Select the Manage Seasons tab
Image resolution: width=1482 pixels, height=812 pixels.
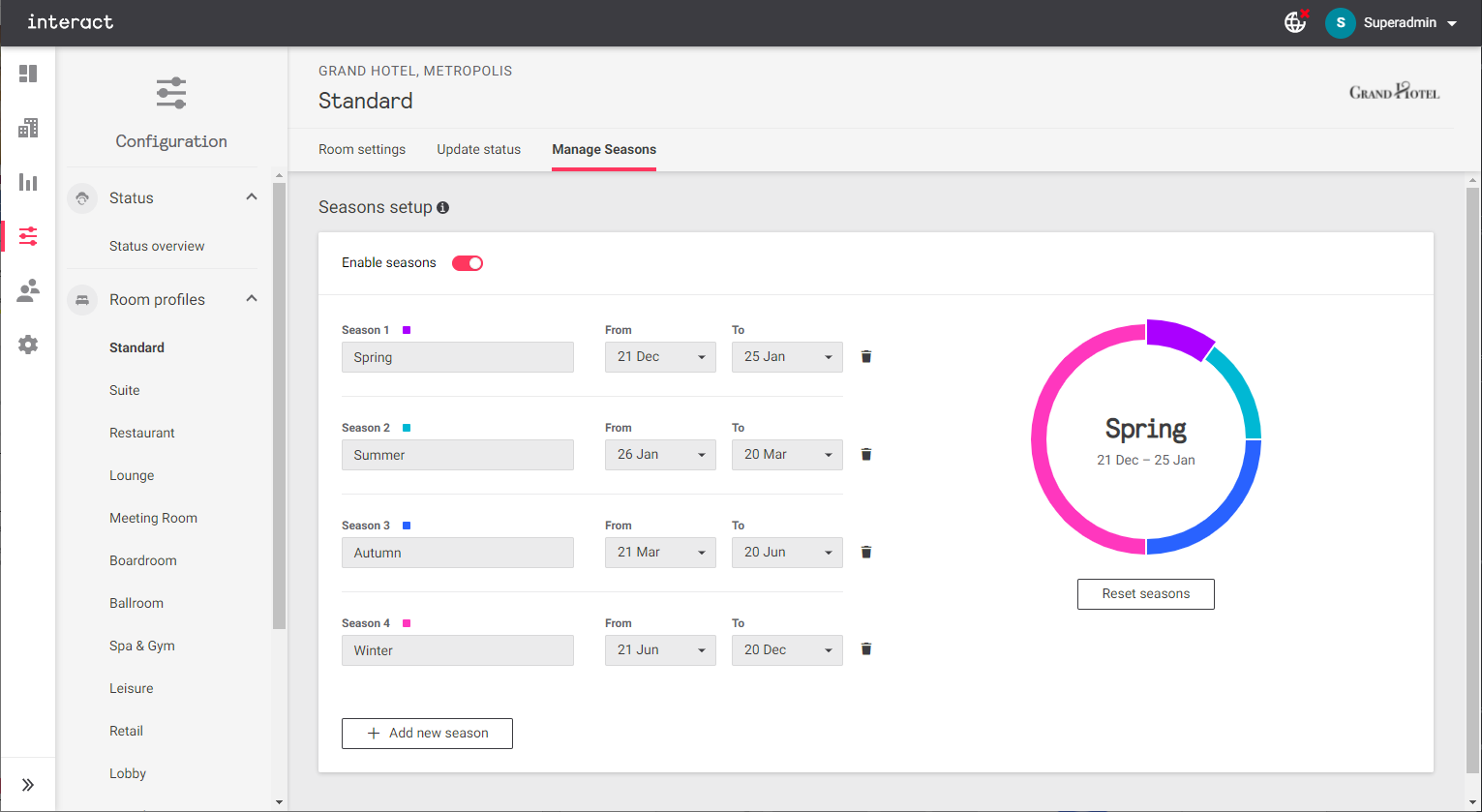[604, 149]
